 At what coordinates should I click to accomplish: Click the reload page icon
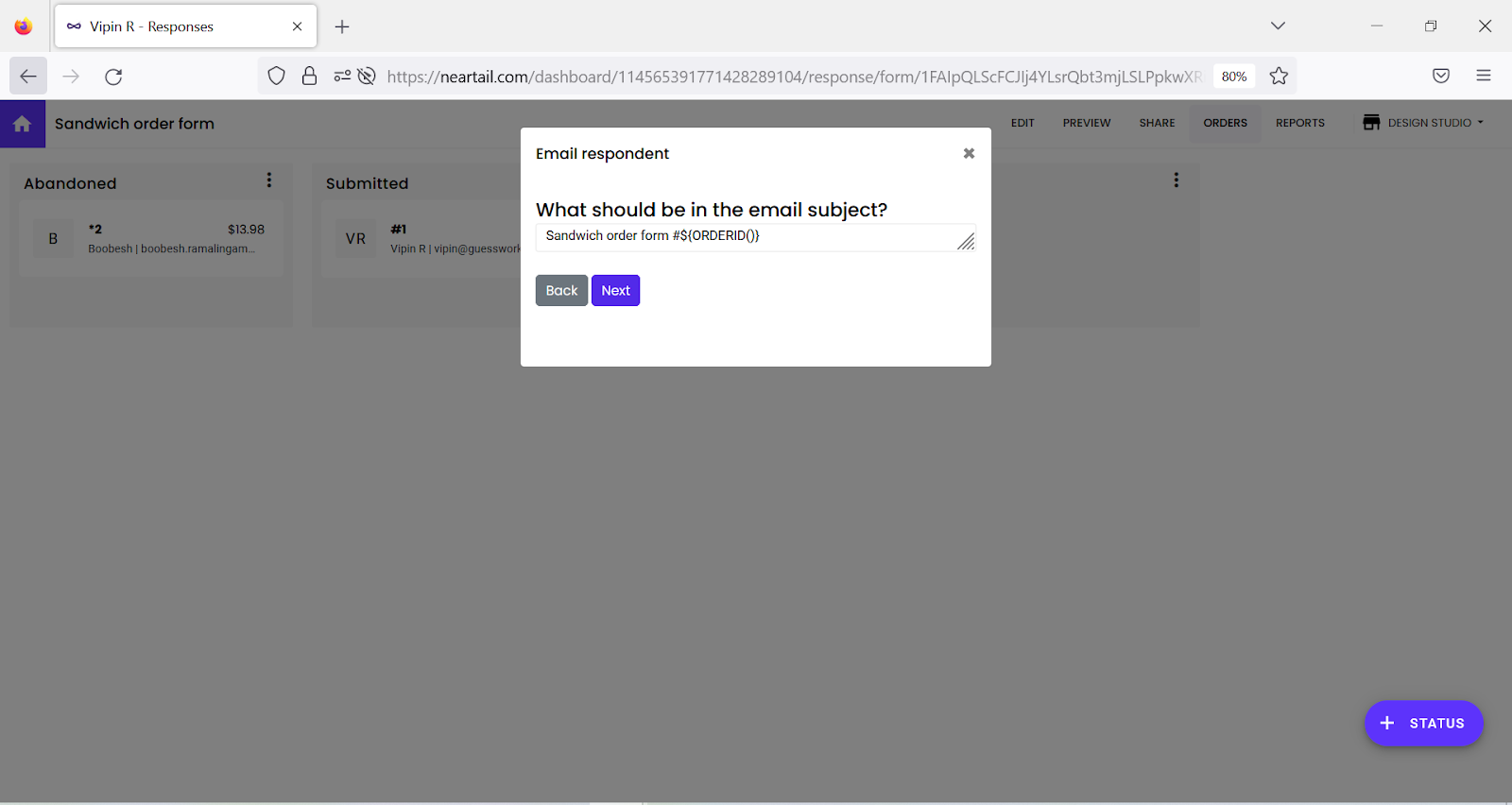(113, 77)
